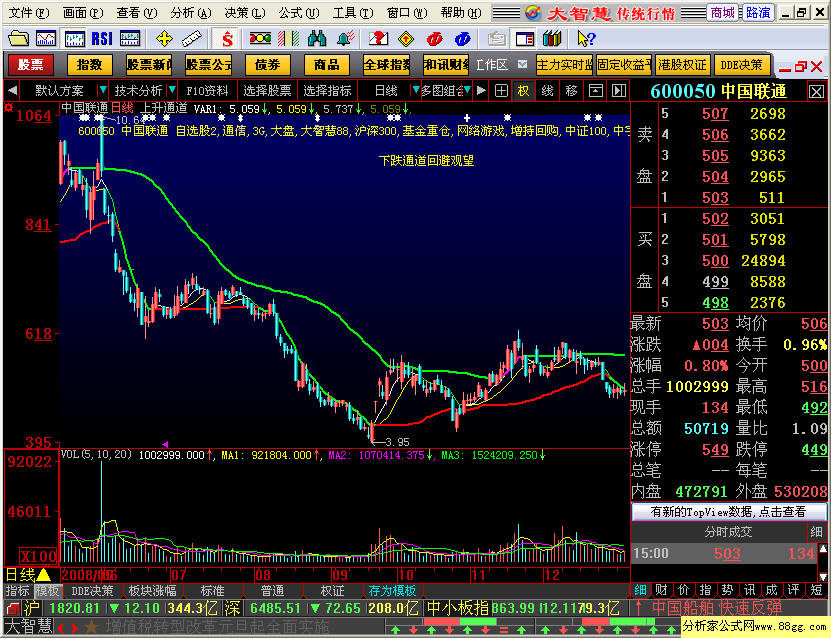Close the 600050 quote panel X
Image resolution: width=831 pixels, height=638 pixels.
[x=816, y=92]
